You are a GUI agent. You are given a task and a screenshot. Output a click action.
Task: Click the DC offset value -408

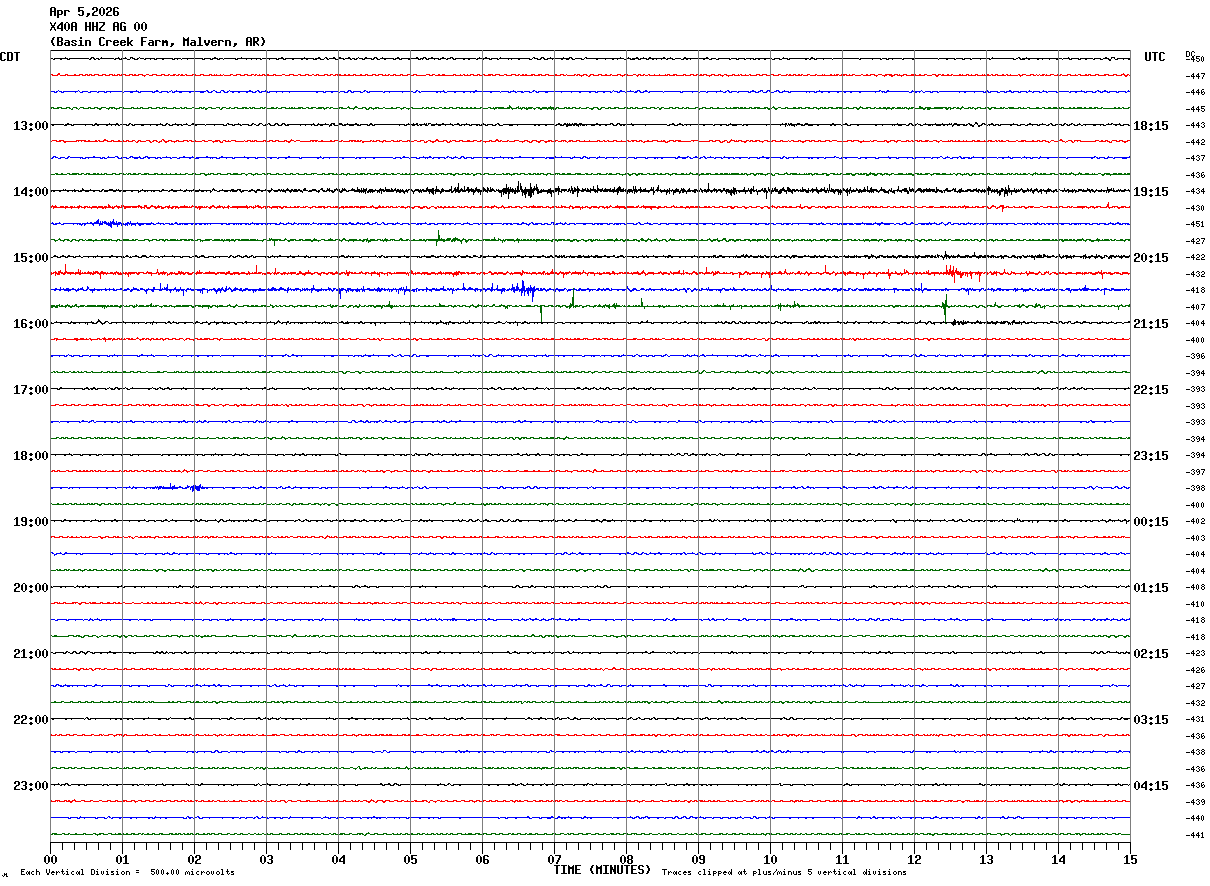point(1196,587)
